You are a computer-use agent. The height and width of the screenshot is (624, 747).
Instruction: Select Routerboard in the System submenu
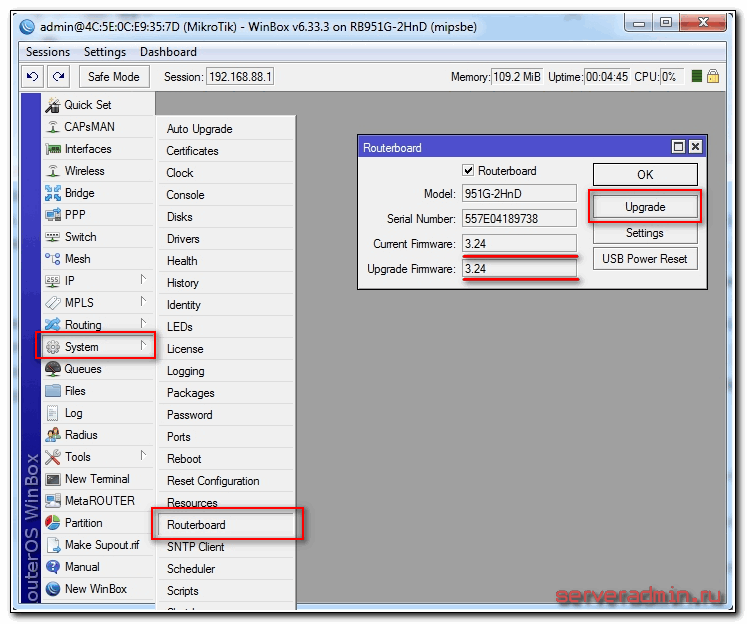[x=196, y=525]
